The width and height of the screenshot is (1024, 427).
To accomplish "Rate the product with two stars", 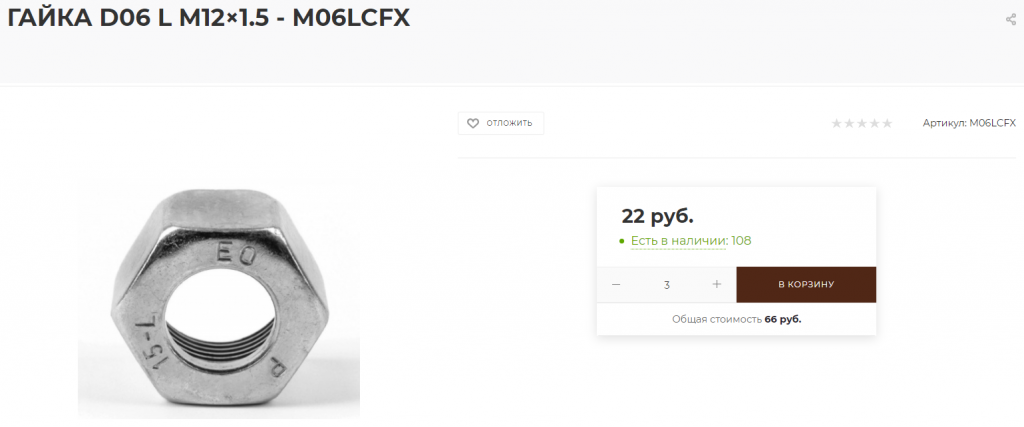I will (849, 123).
